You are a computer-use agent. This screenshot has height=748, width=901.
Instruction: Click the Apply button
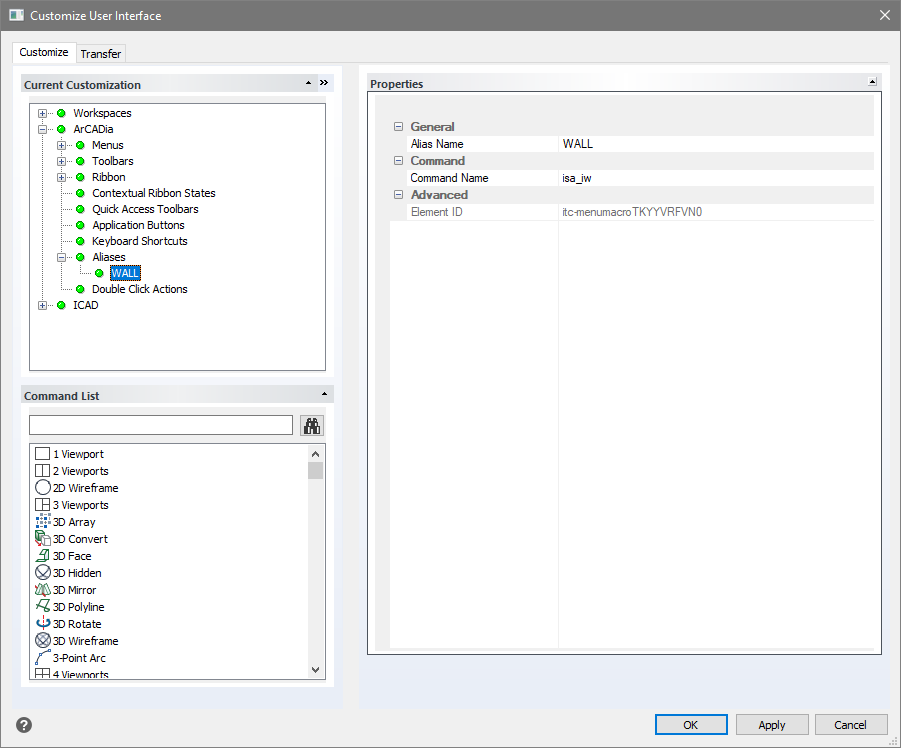pyautogui.click(x=772, y=725)
